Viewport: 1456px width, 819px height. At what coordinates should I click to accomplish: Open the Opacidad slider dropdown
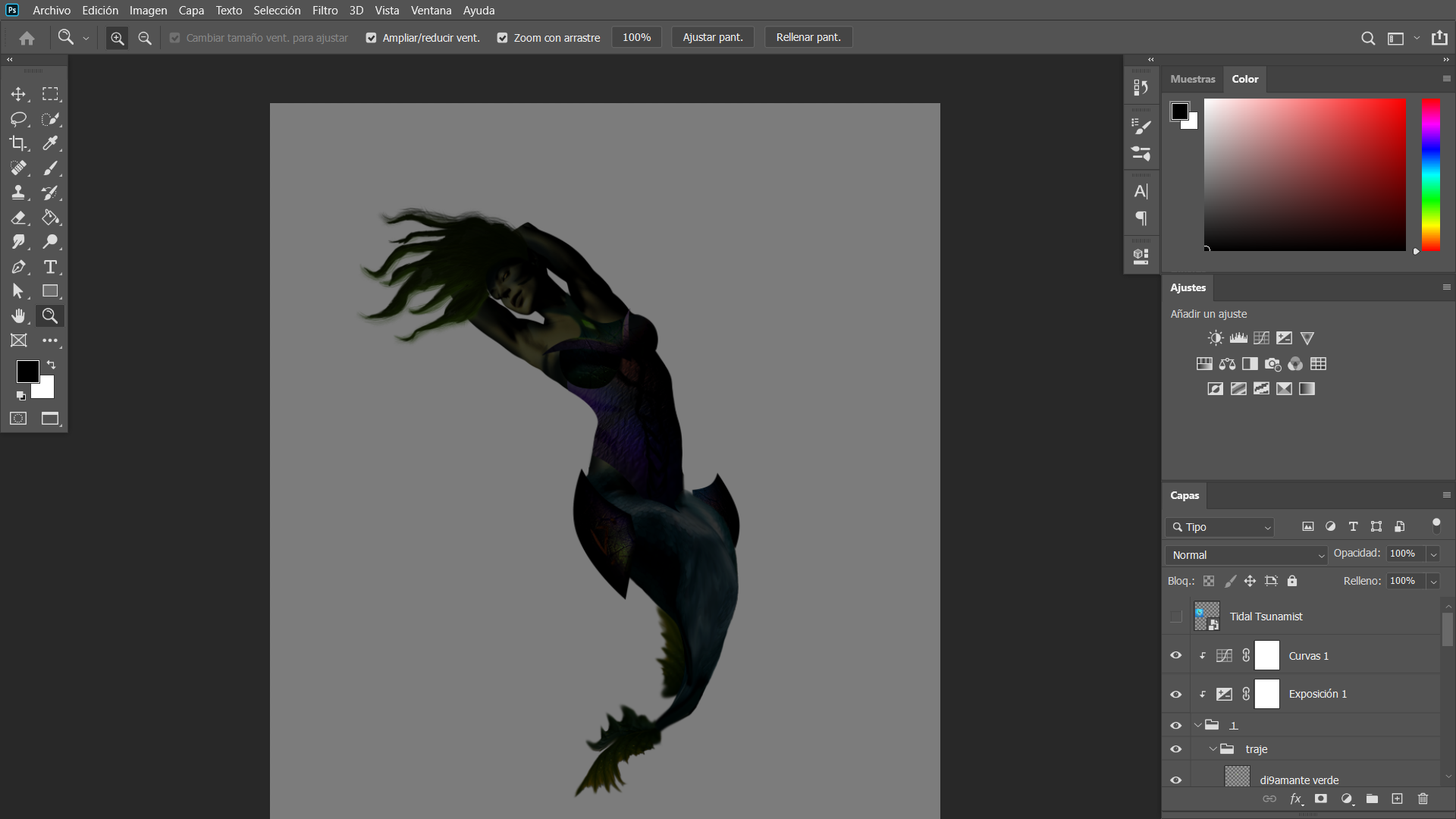click(1433, 554)
